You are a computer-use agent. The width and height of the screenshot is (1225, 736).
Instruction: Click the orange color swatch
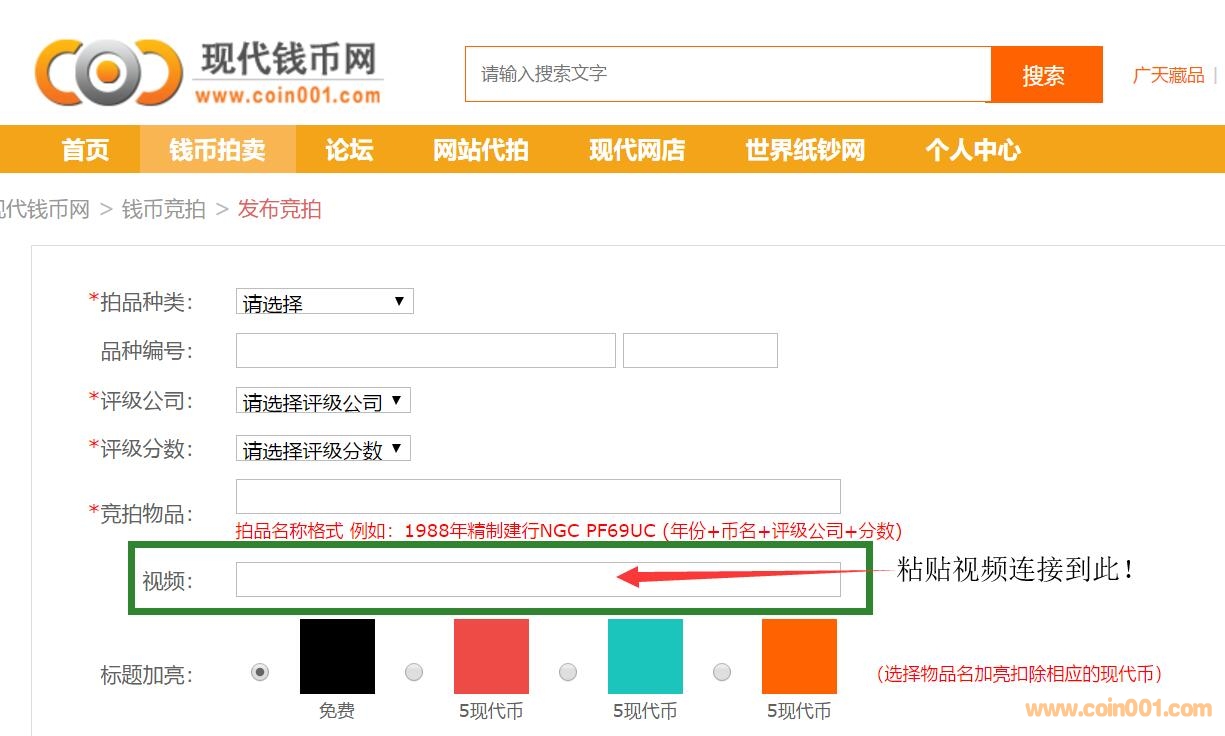click(x=798, y=656)
